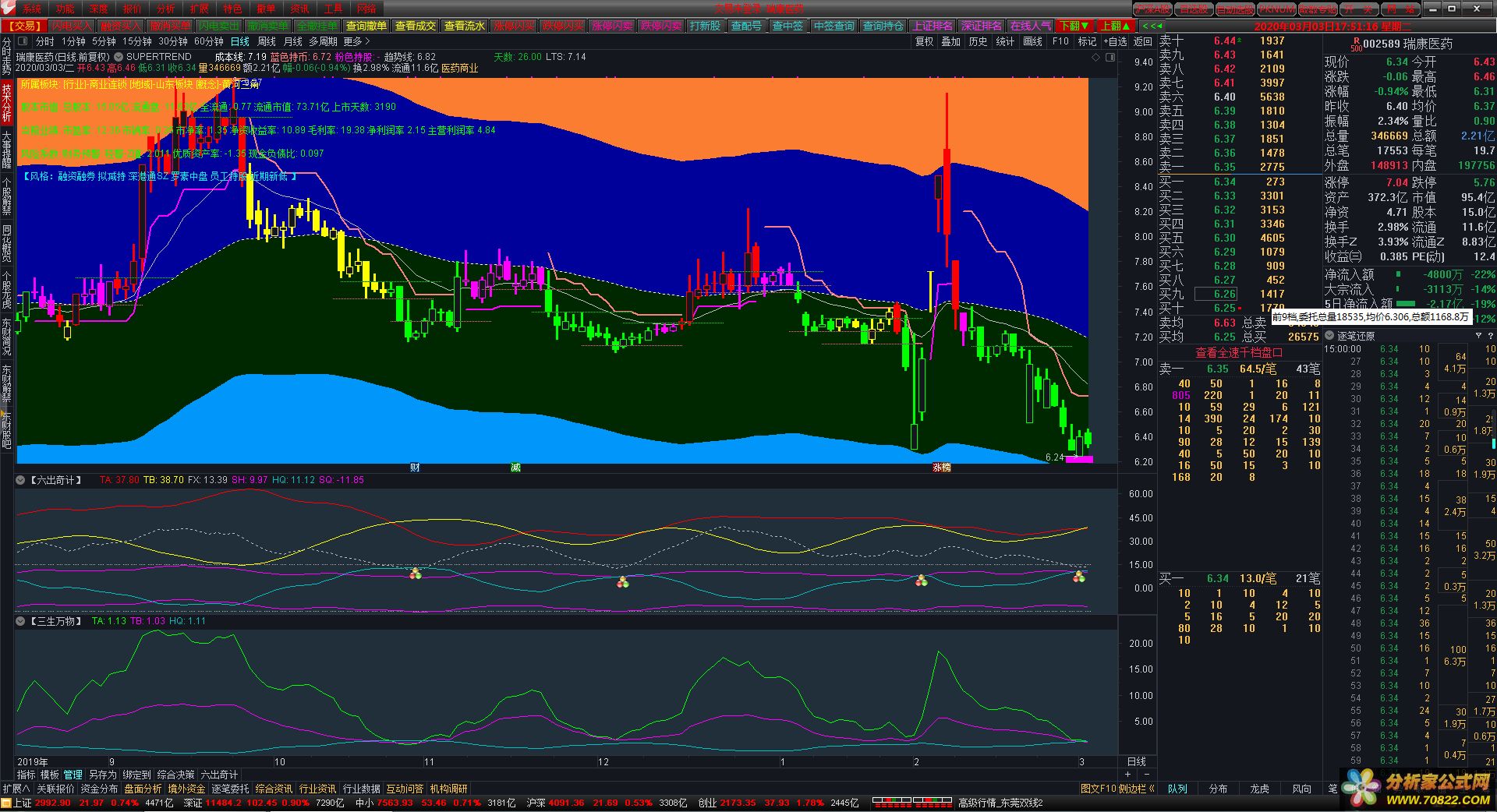
Task: Click the 下翻 page-down arrow button
Action: tap(1074, 26)
